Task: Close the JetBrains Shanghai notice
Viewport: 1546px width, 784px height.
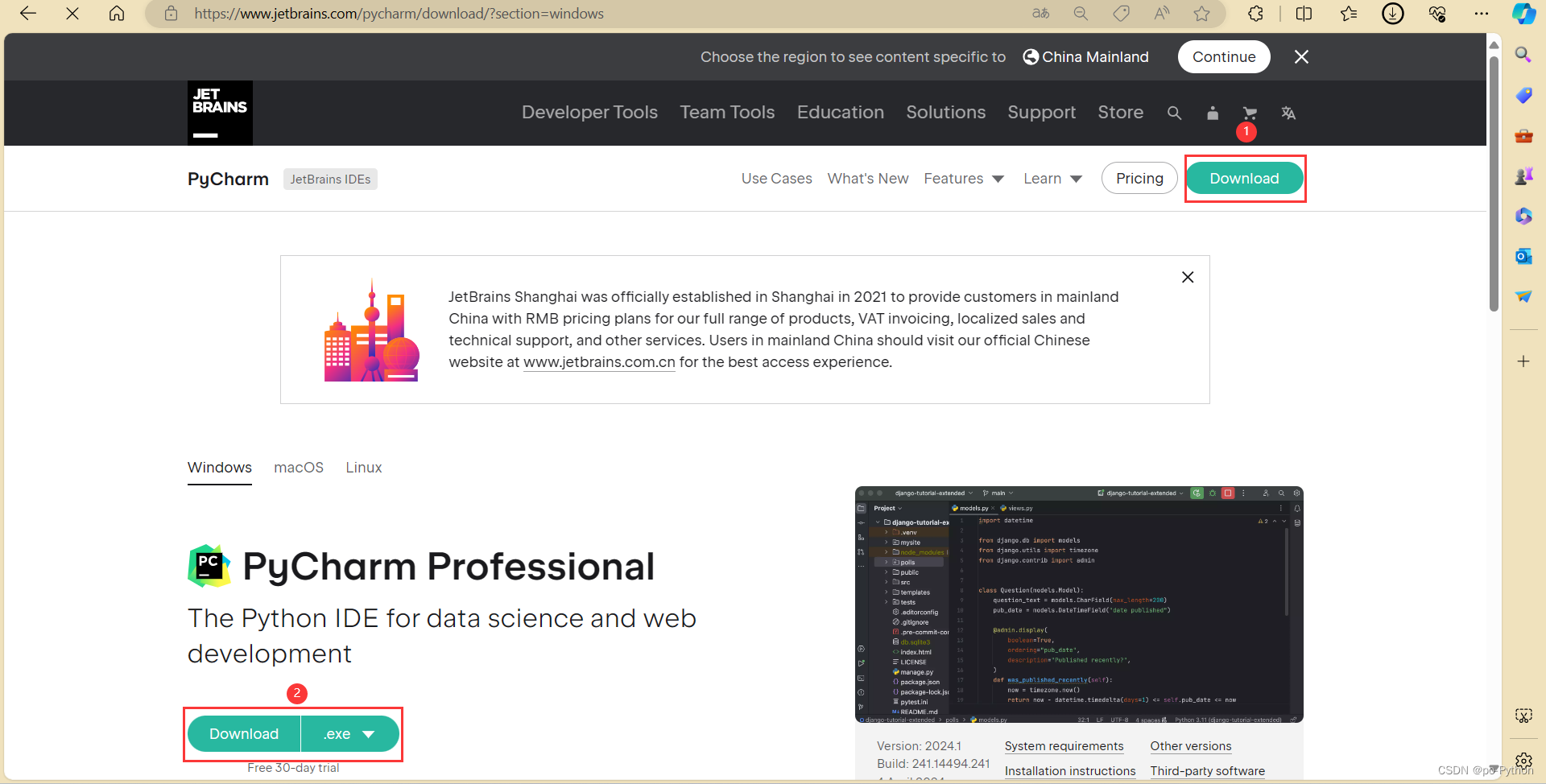Action: pyautogui.click(x=1188, y=277)
